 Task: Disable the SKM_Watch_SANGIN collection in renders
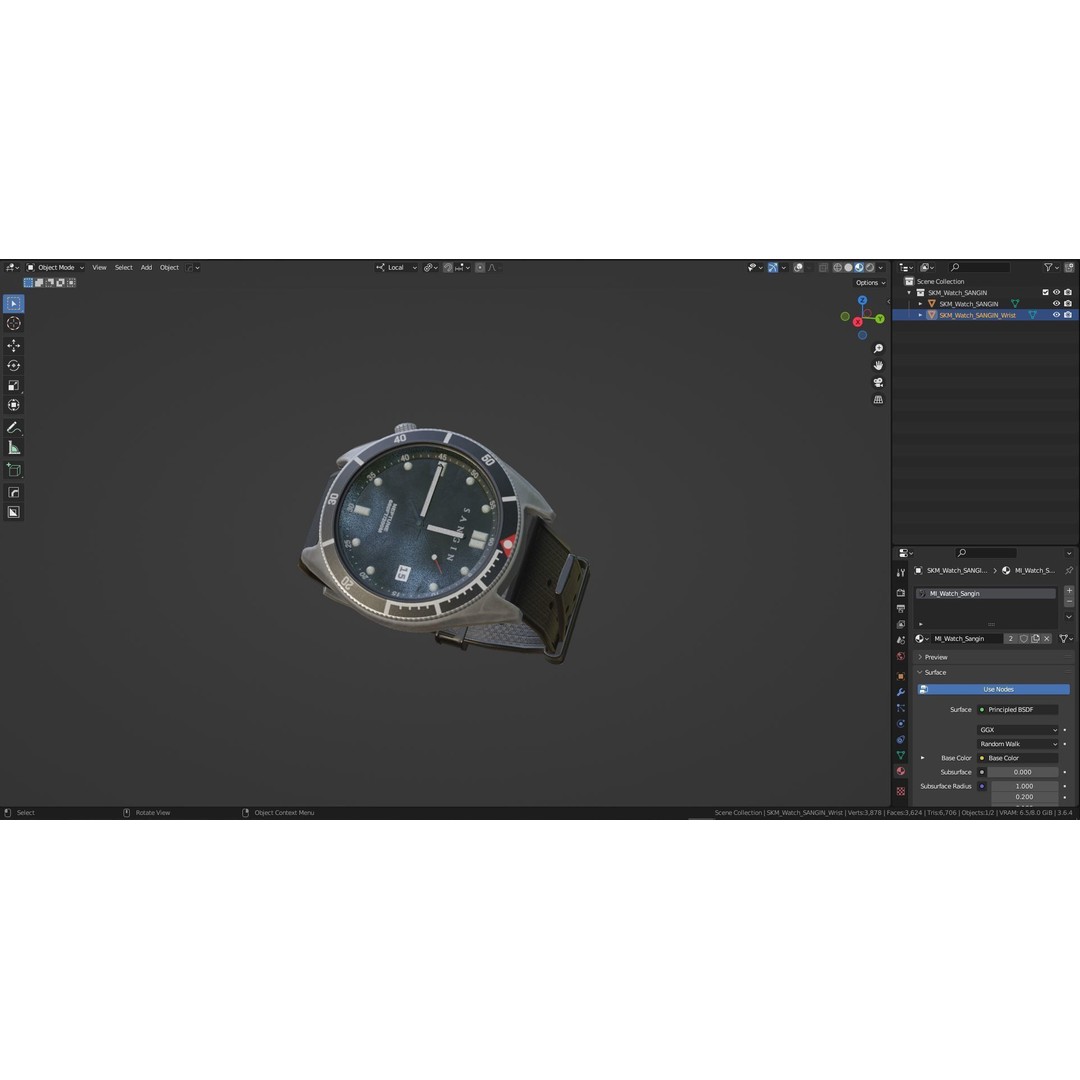point(1068,293)
